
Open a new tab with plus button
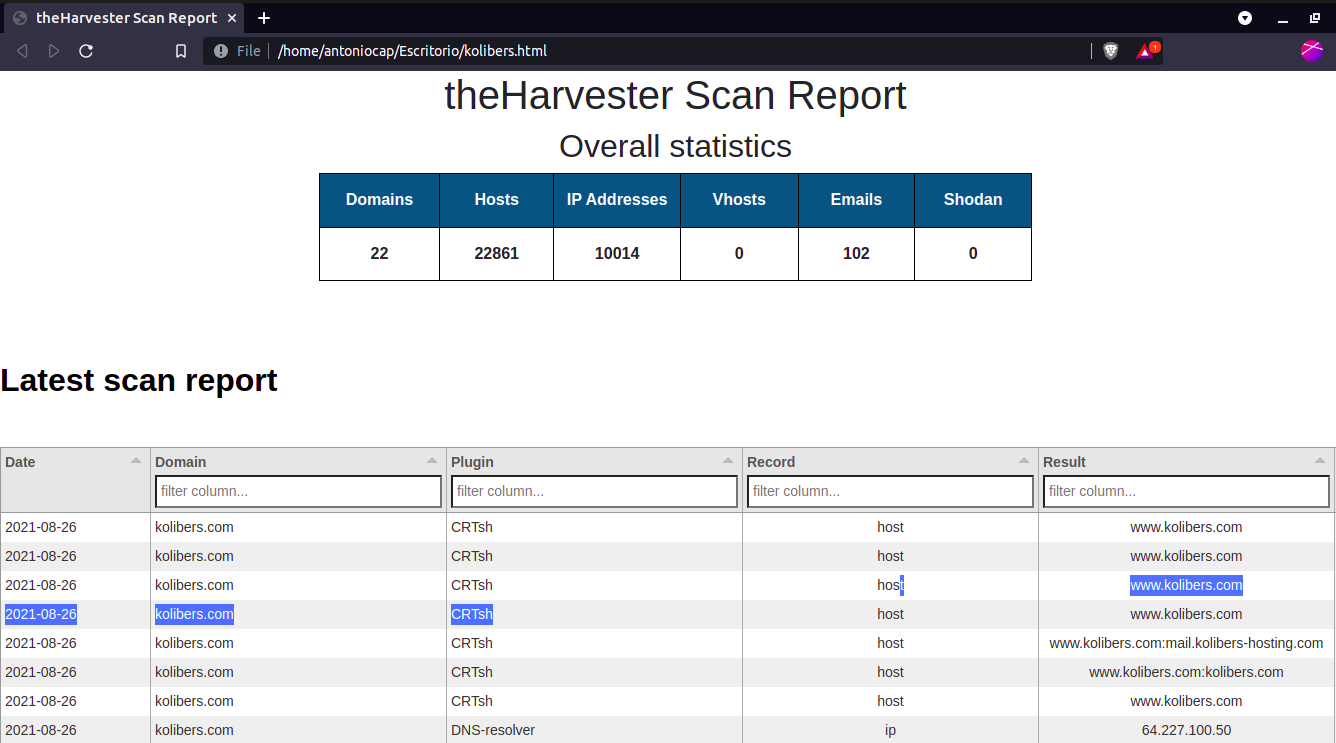tap(264, 18)
